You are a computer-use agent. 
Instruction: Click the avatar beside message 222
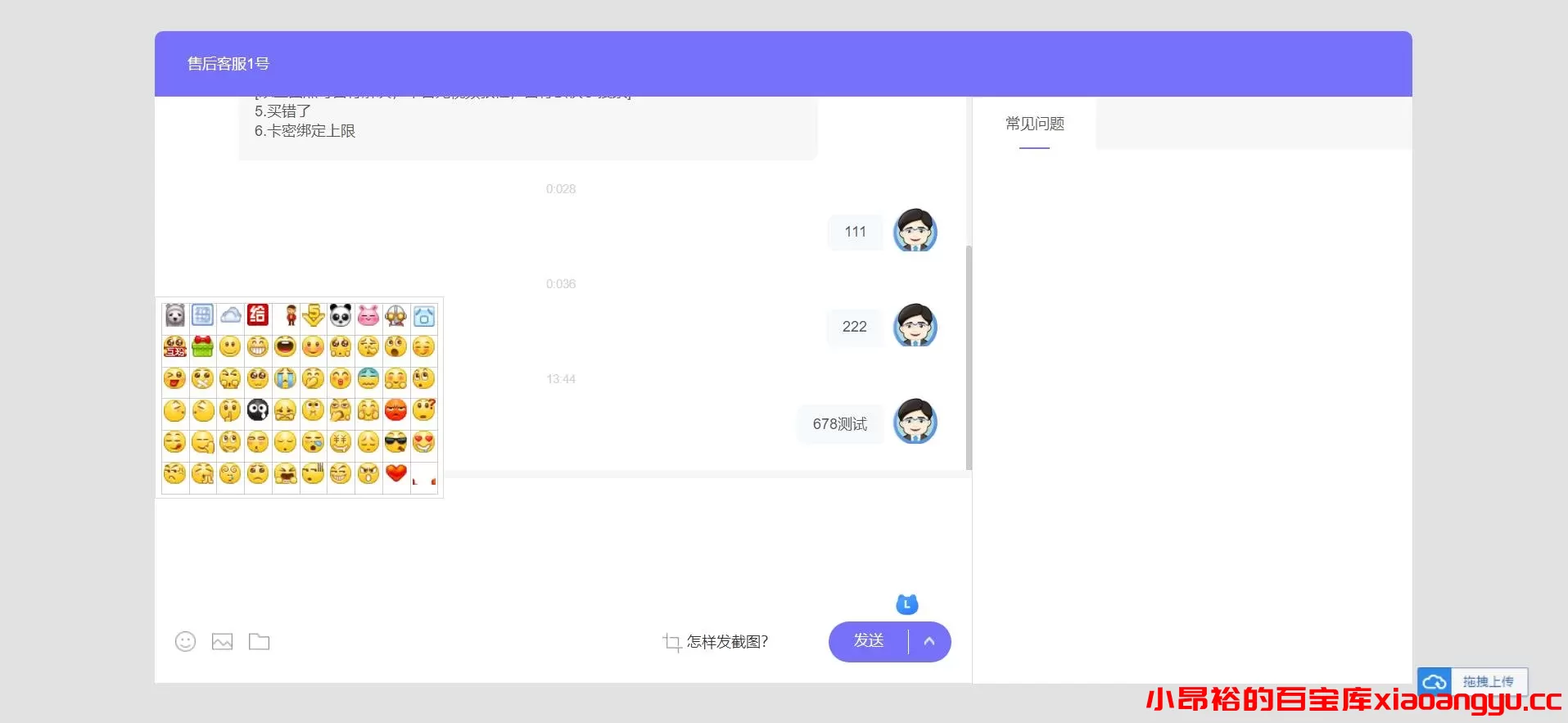[915, 325]
